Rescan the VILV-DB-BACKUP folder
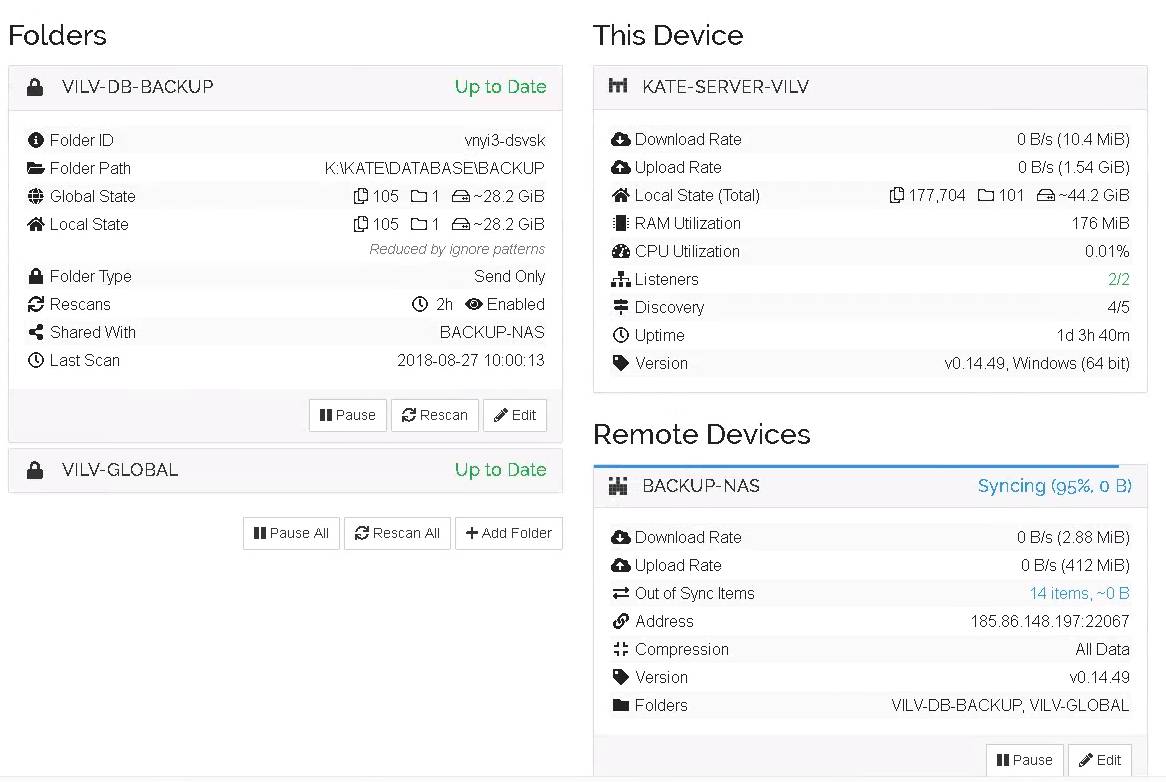Image resolution: width=1166 pixels, height=782 pixels. pyautogui.click(x=434, y=415)
